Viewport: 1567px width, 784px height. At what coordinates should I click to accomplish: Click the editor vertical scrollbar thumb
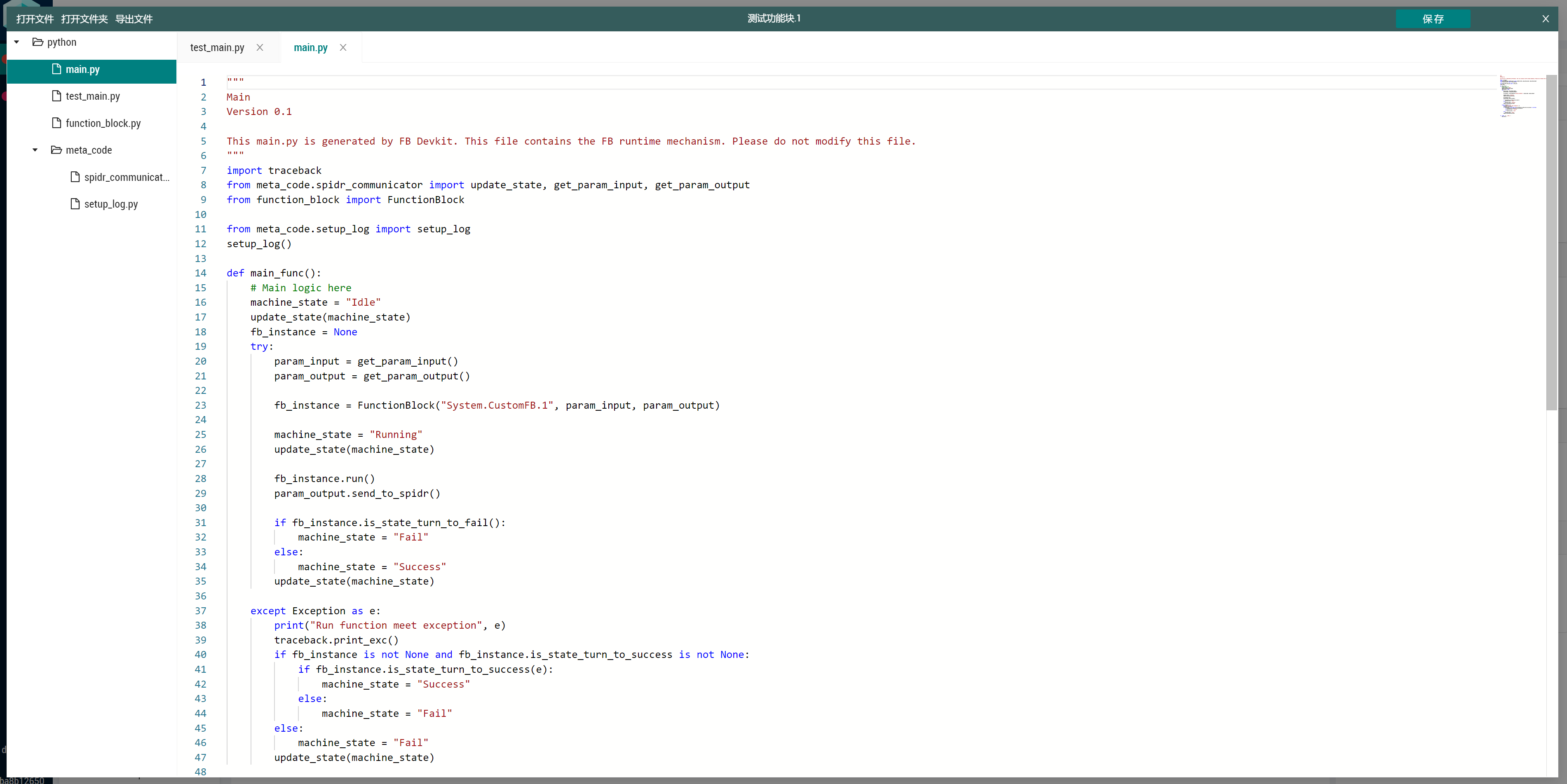coord(1551,242)
